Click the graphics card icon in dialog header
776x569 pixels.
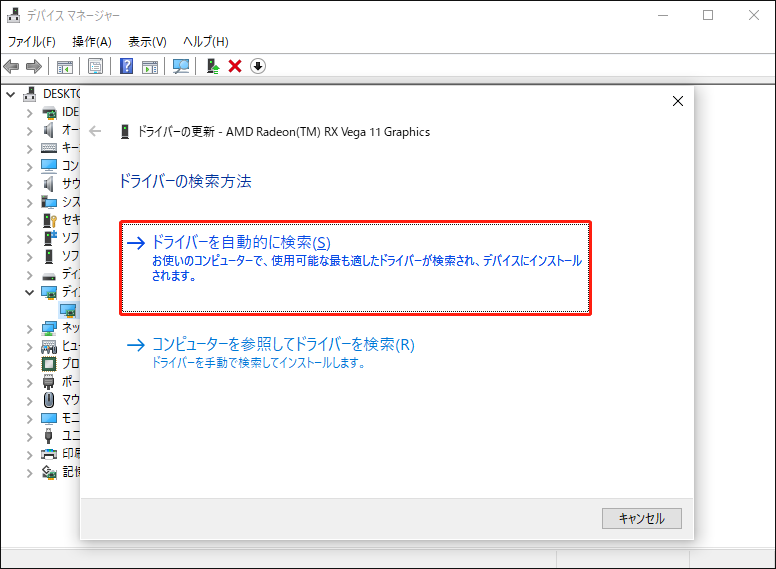(125, 132)
